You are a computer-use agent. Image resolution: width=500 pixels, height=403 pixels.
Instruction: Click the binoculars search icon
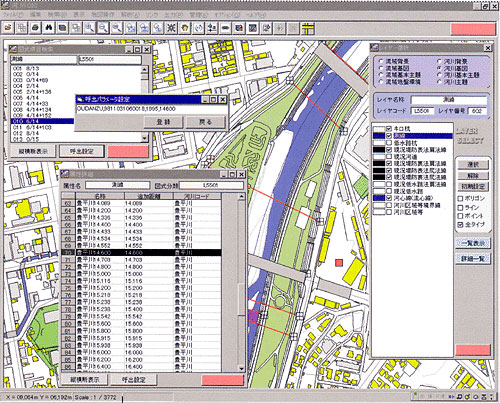pyautogui.click(x=49, y=28)
